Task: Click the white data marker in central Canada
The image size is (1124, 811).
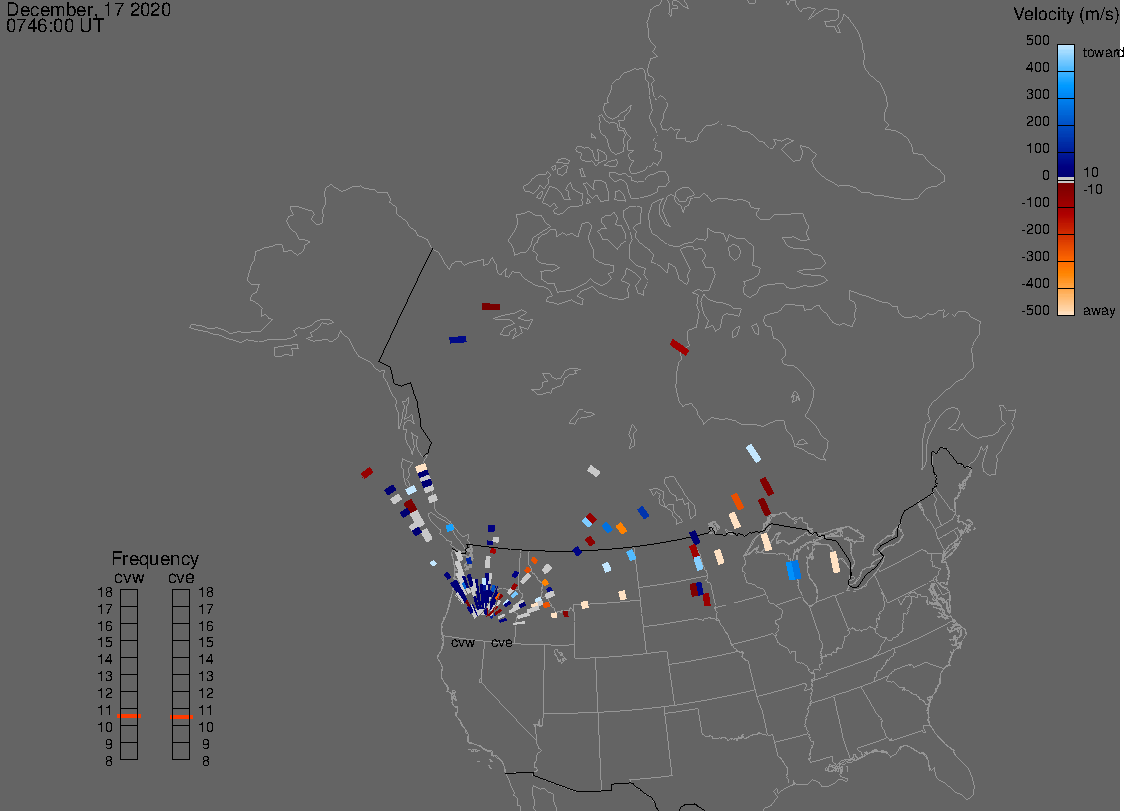Action: (594, 471)
